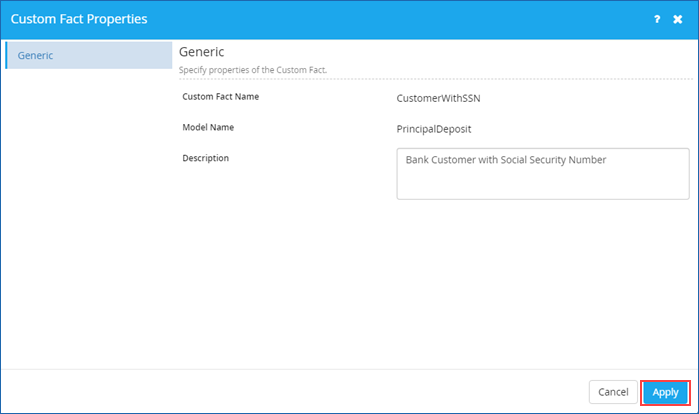This screenshot has width=699, height=414.
Task: Click the Generic section heading
Action: click(x=201, y=52)
